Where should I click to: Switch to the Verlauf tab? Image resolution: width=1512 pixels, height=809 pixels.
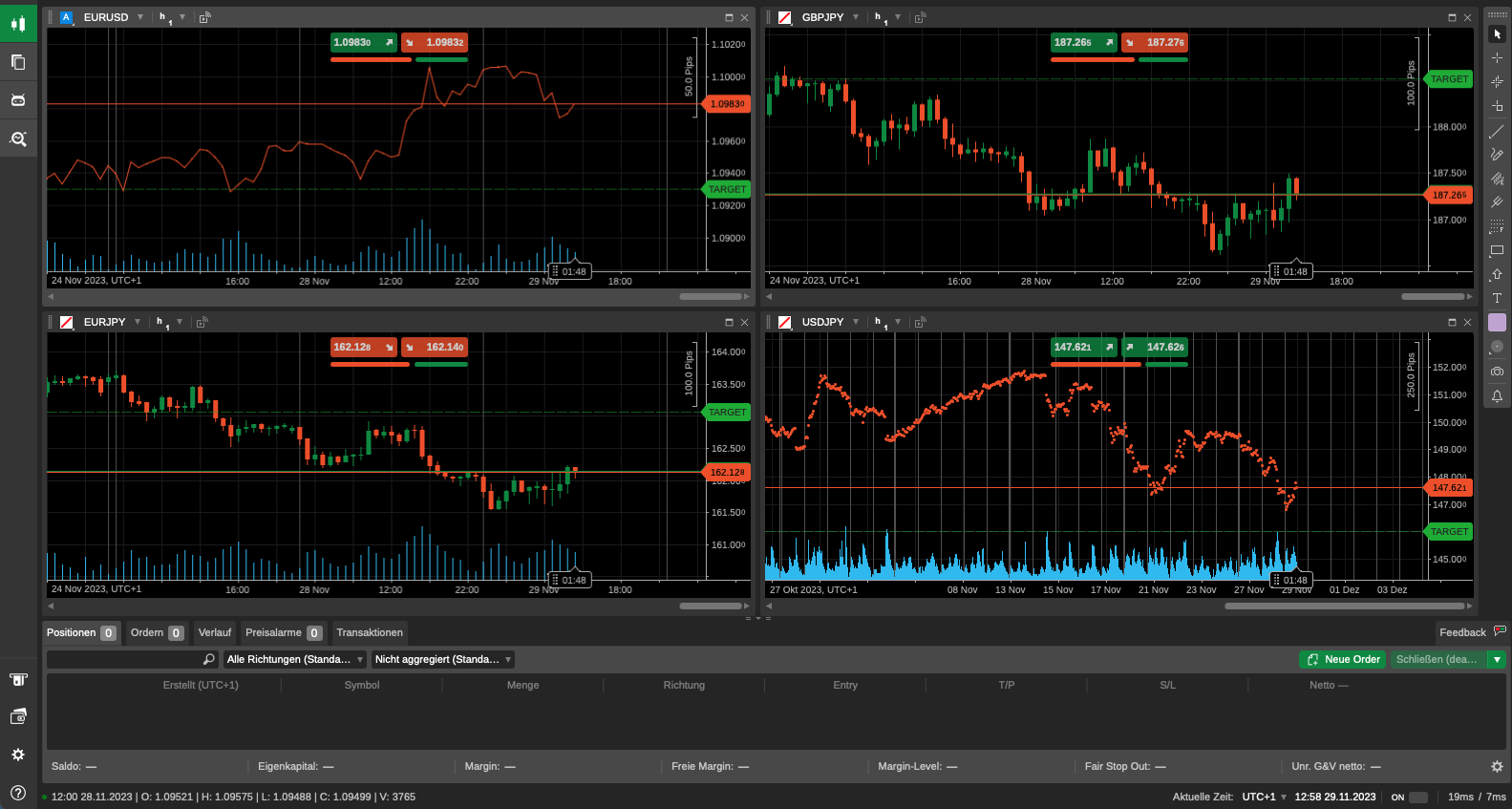pyautogui.click(x=215, y=632)
